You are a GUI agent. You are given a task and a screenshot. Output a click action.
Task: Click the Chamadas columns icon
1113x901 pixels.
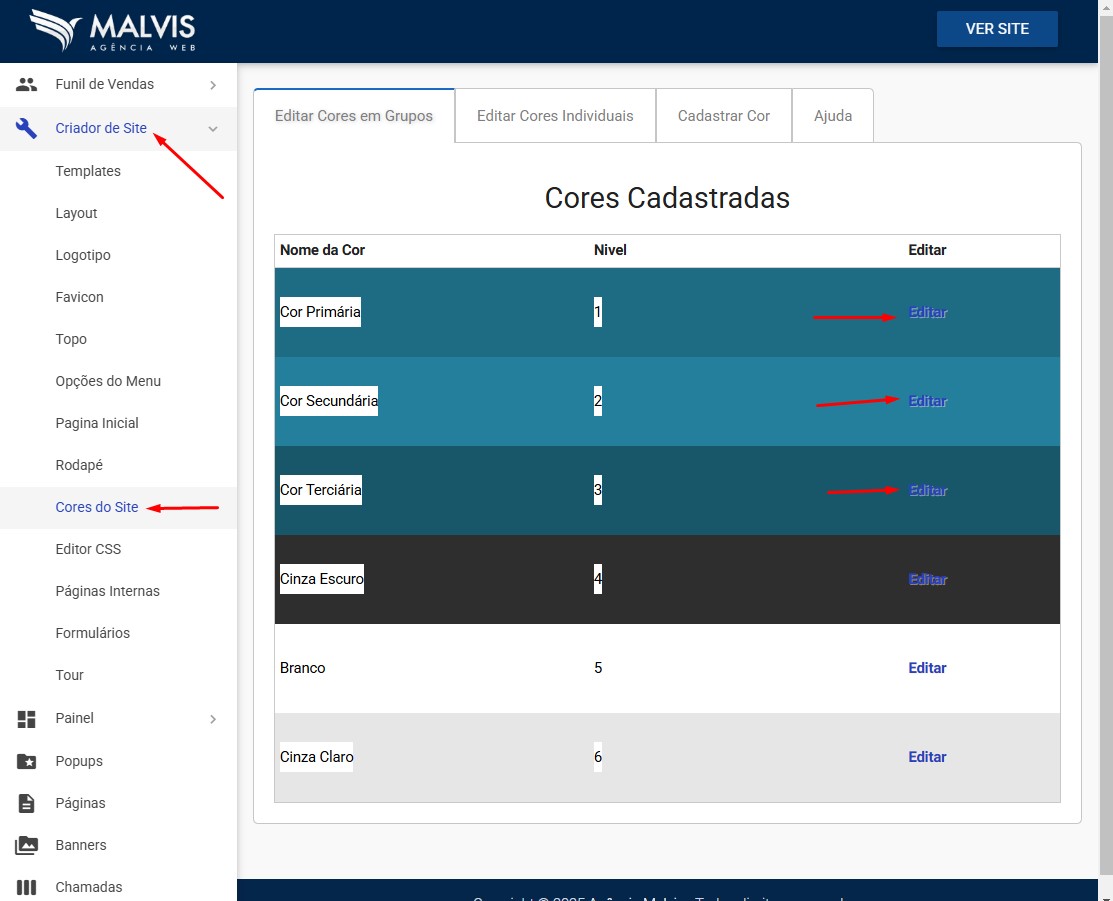tap(26, 887)
